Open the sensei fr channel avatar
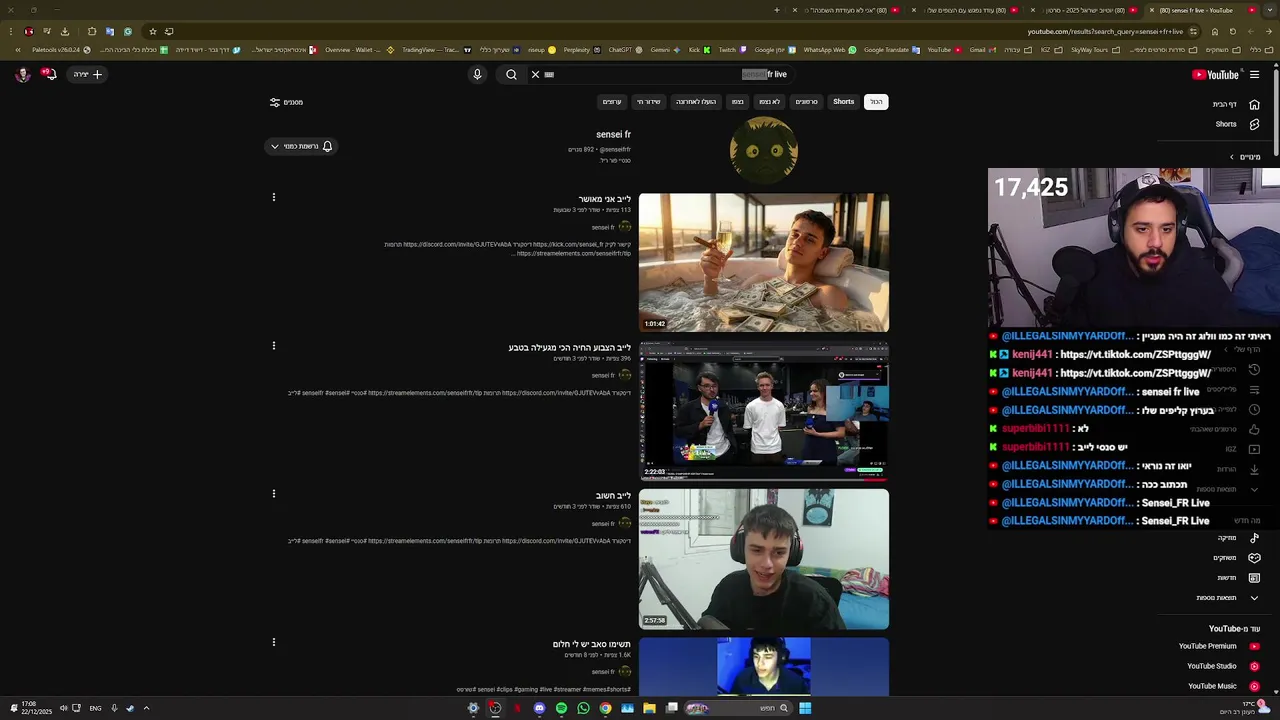This screenshot has width=1280, height=720. (764, 150)
